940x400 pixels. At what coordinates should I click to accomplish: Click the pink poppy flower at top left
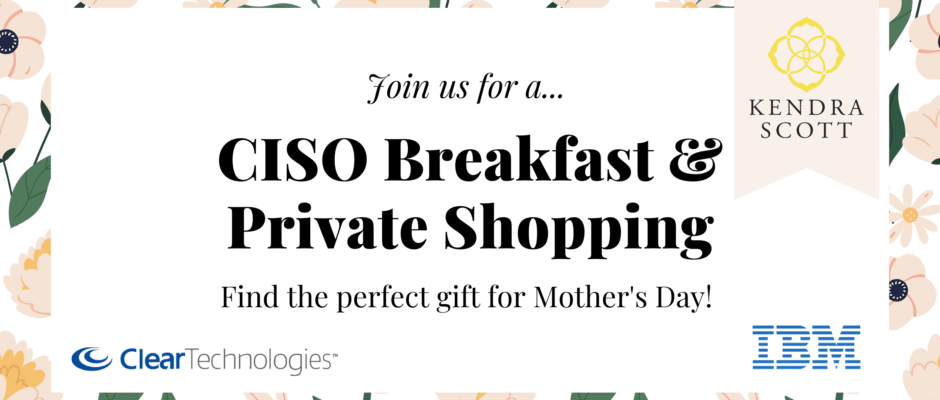pos(21,44)
